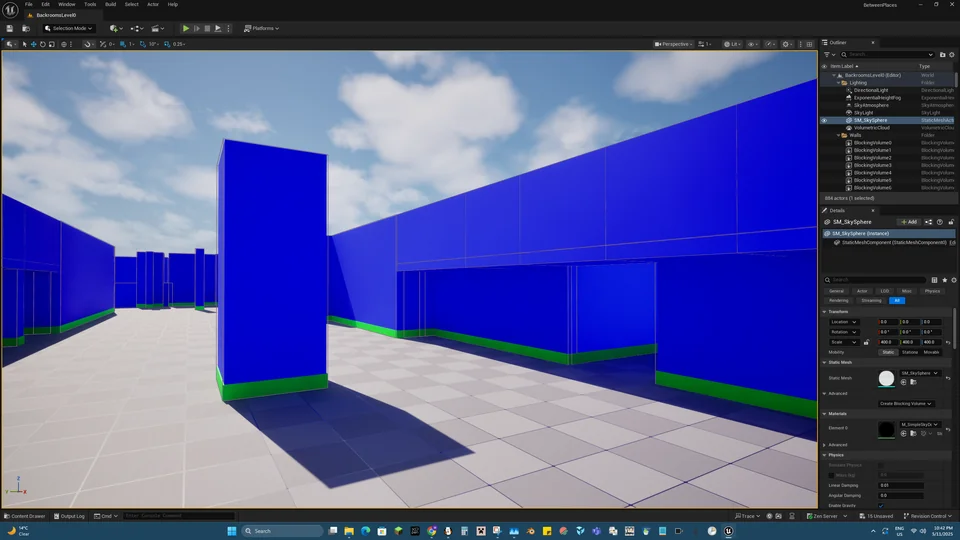Open the play options three-dot menu

(228, 28)
